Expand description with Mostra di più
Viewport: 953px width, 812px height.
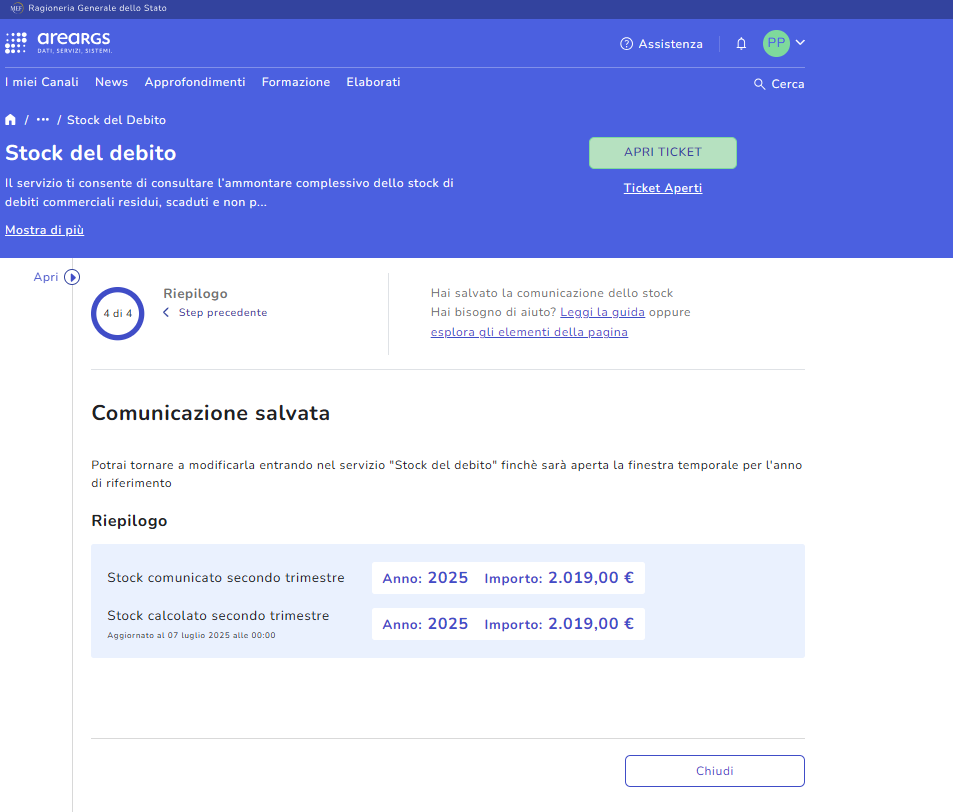(44, 230)
